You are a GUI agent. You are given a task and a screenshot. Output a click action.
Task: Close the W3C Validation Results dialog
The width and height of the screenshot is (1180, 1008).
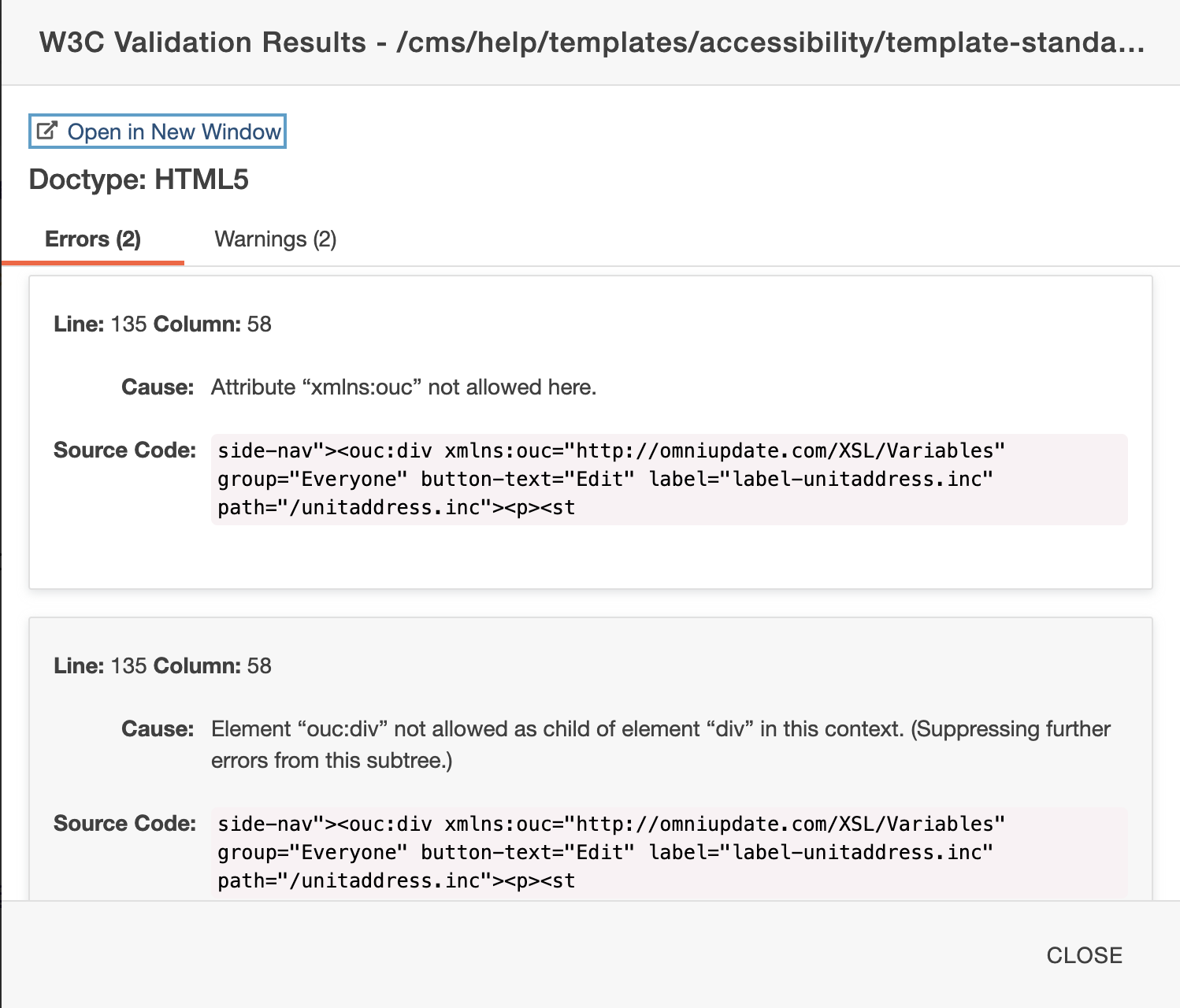point(1084,955)
